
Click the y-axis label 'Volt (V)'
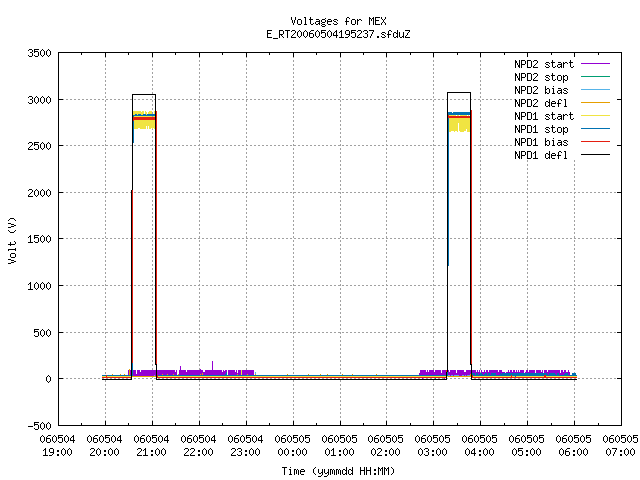13,240
